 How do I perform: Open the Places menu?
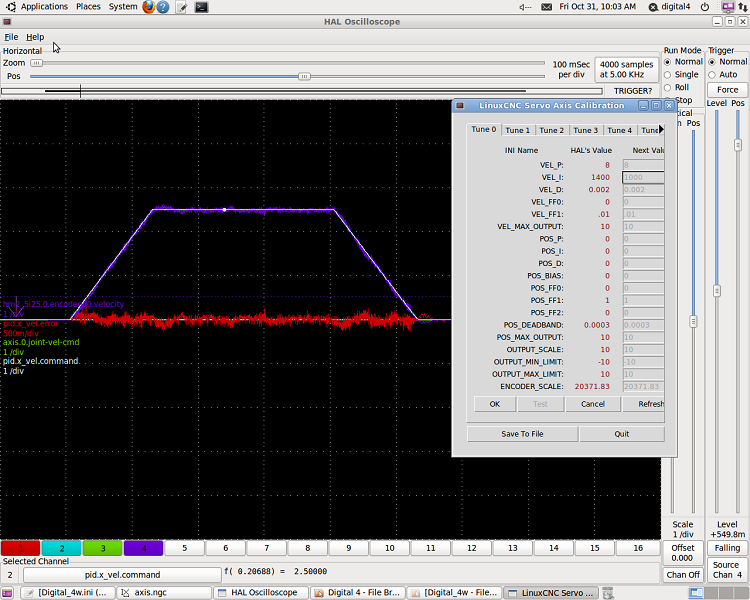[x=88, y=7]
